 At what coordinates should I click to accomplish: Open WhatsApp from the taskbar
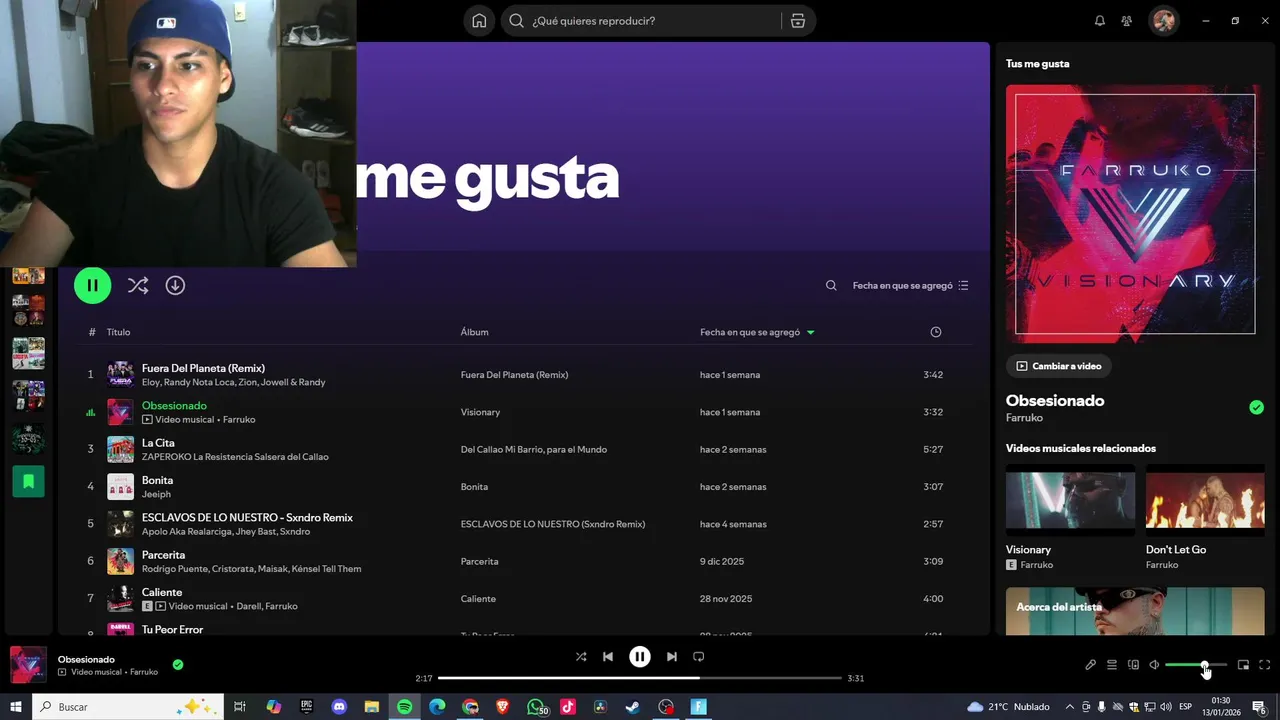click(x=535, y=707)
